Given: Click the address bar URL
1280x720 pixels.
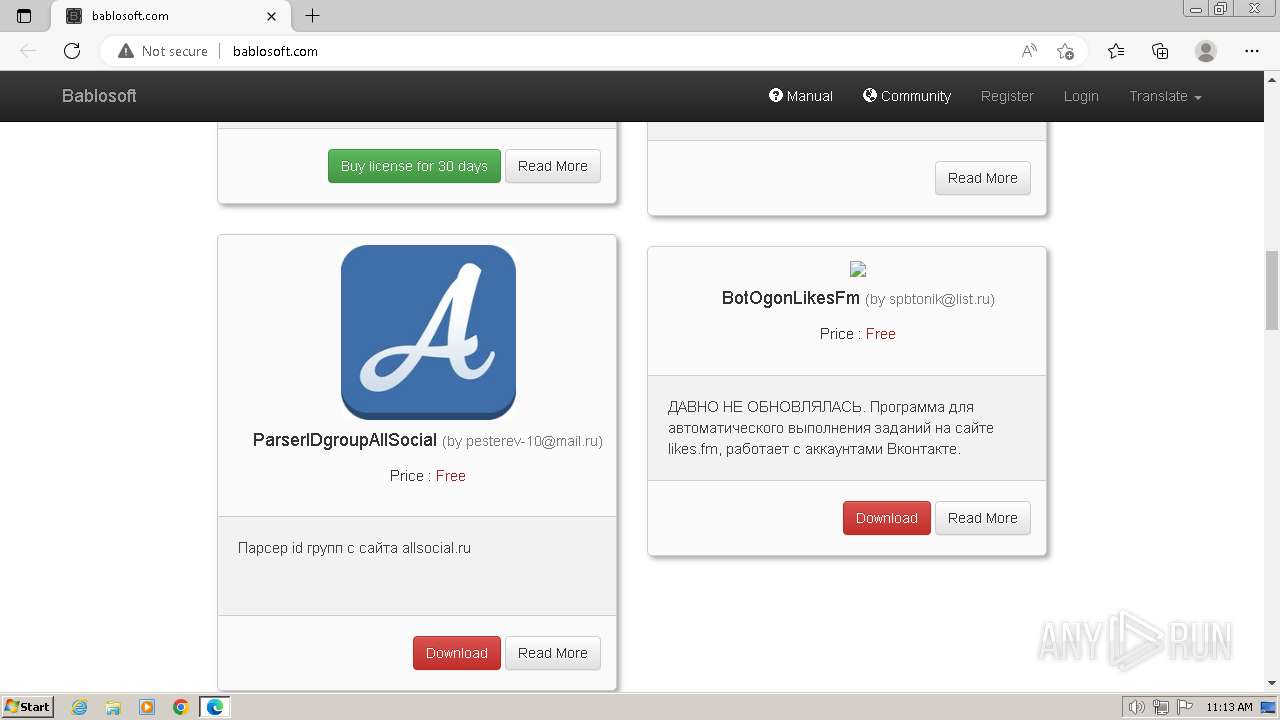Looking at the screenshot, I should 275,51.
